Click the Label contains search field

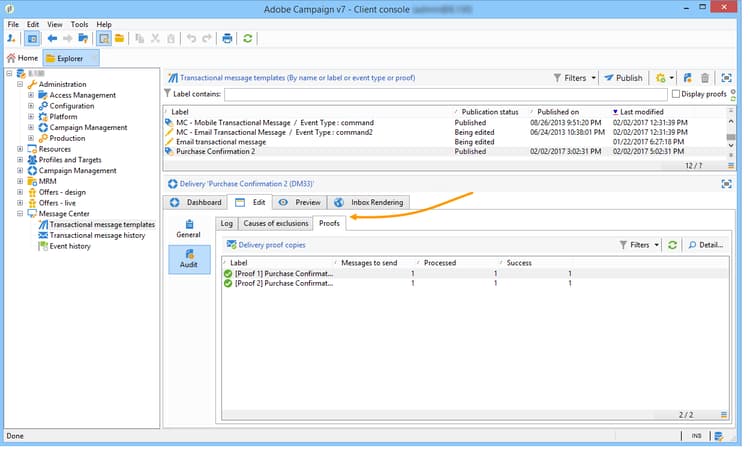446,95
